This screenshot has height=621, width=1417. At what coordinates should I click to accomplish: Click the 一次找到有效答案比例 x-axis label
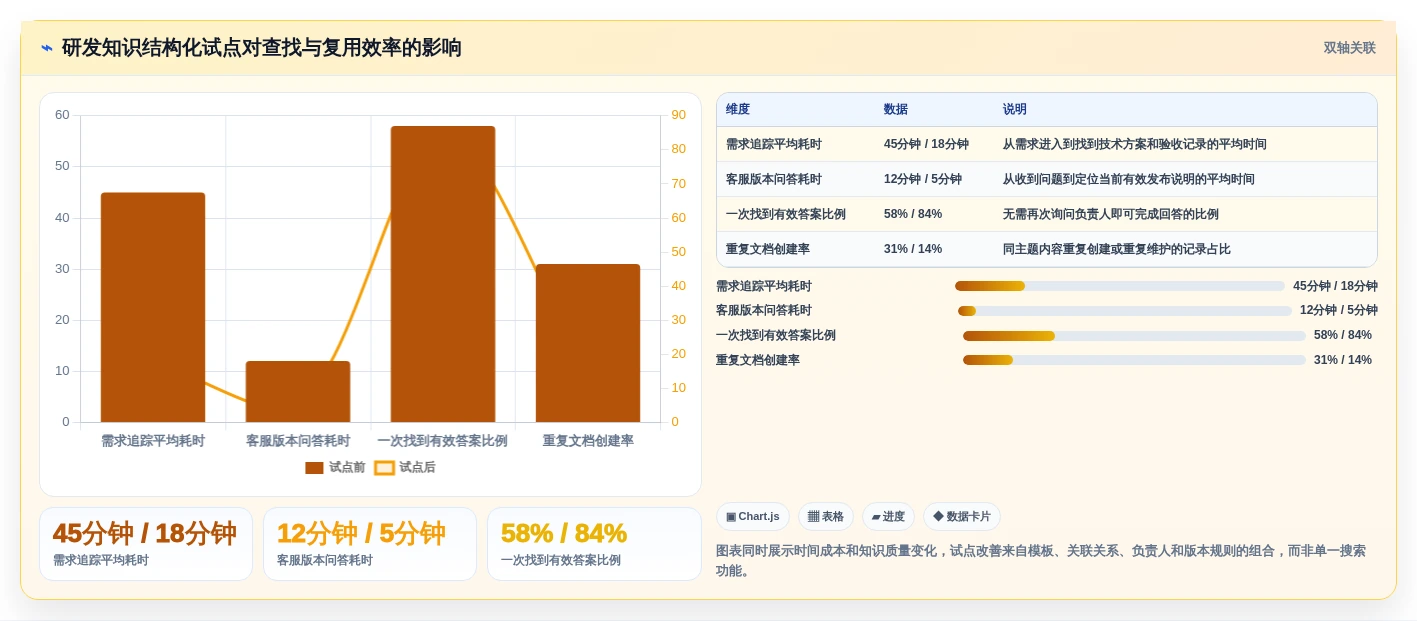click(442, 441)
